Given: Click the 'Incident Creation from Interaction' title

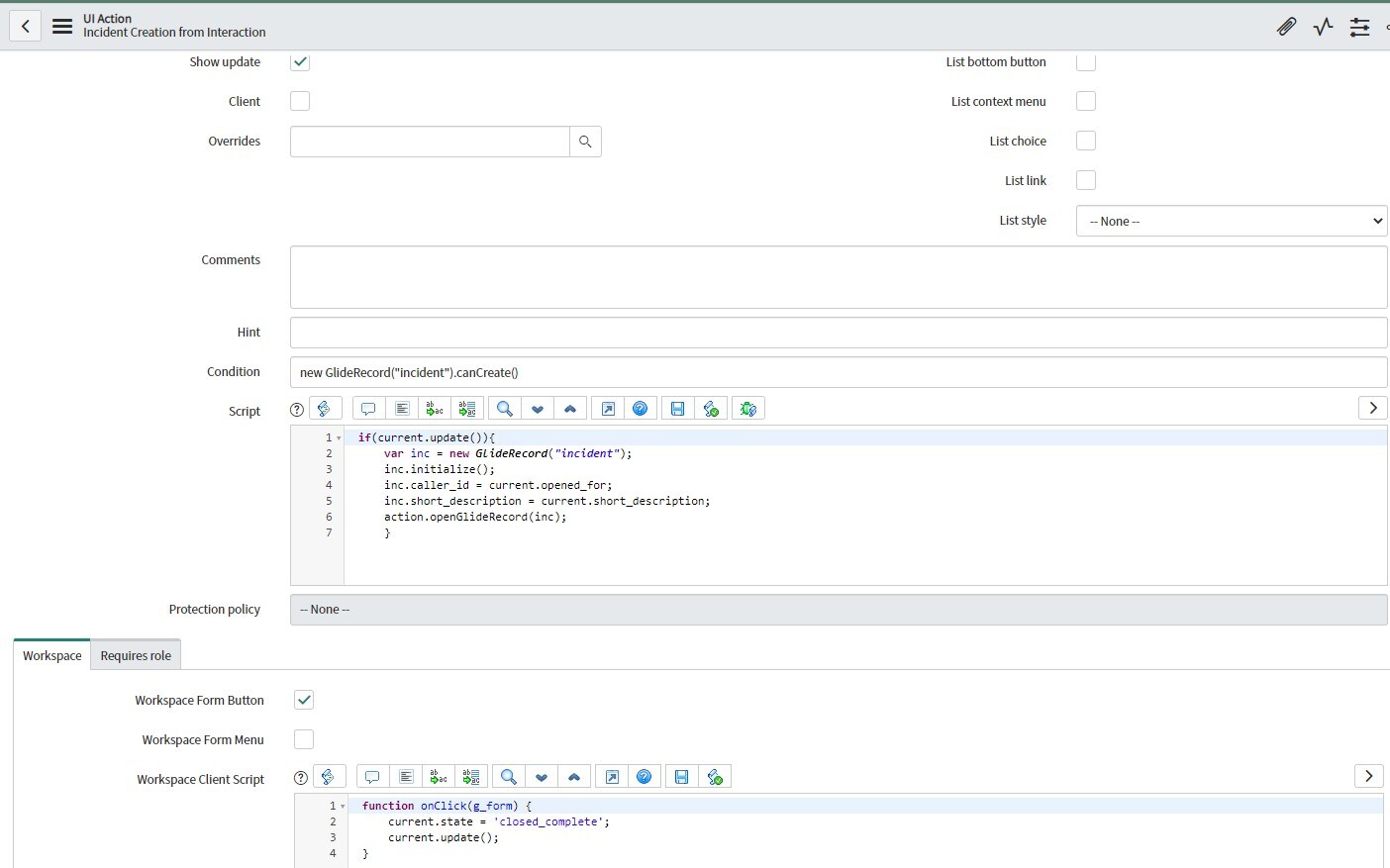Looking at the screenshot, I should [x=174, y=33].
